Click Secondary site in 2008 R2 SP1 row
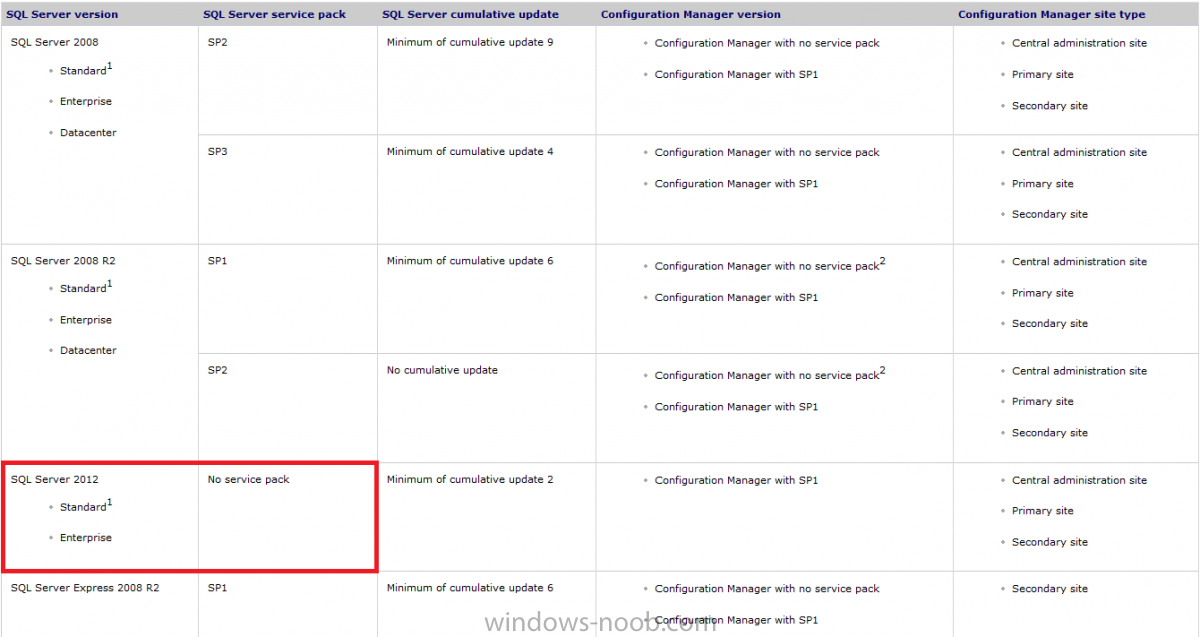 (x=1049, y=324)
